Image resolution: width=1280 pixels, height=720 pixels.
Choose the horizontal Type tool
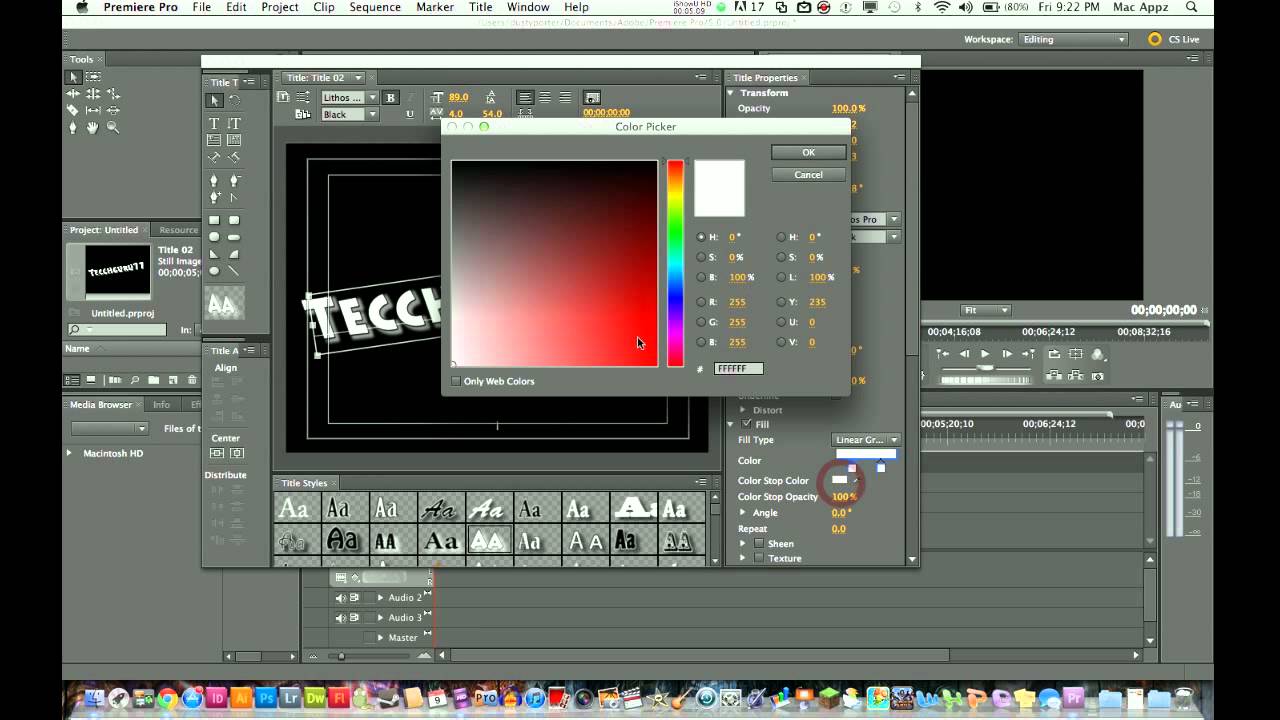214,123
